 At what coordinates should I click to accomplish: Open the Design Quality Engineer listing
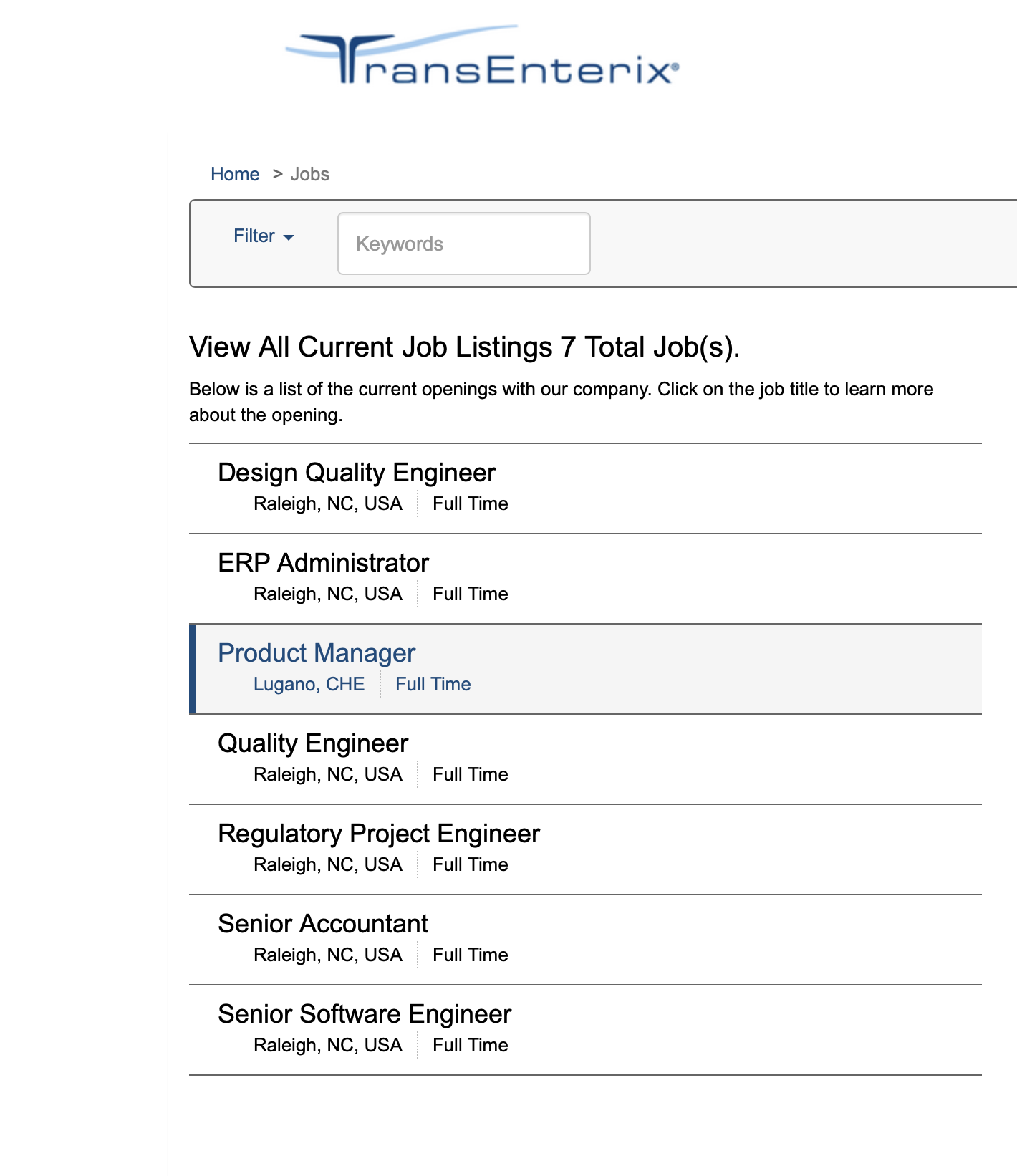click(x=357, y=473)
